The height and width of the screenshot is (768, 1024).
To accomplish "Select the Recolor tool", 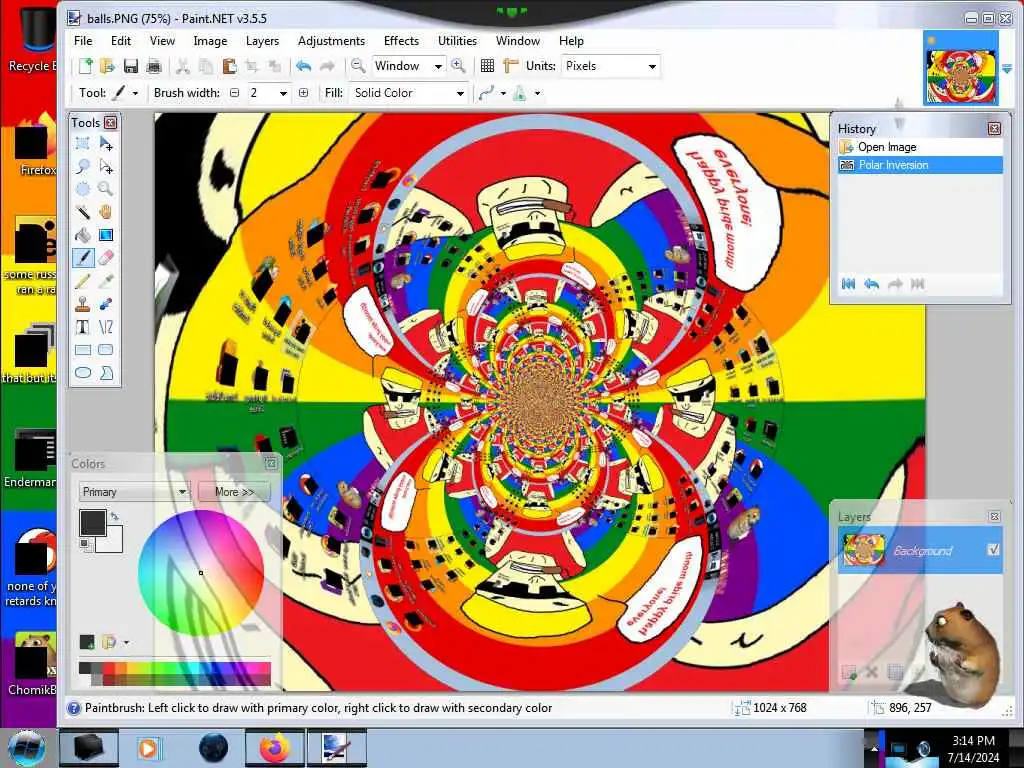I will [x=106, y=304].
